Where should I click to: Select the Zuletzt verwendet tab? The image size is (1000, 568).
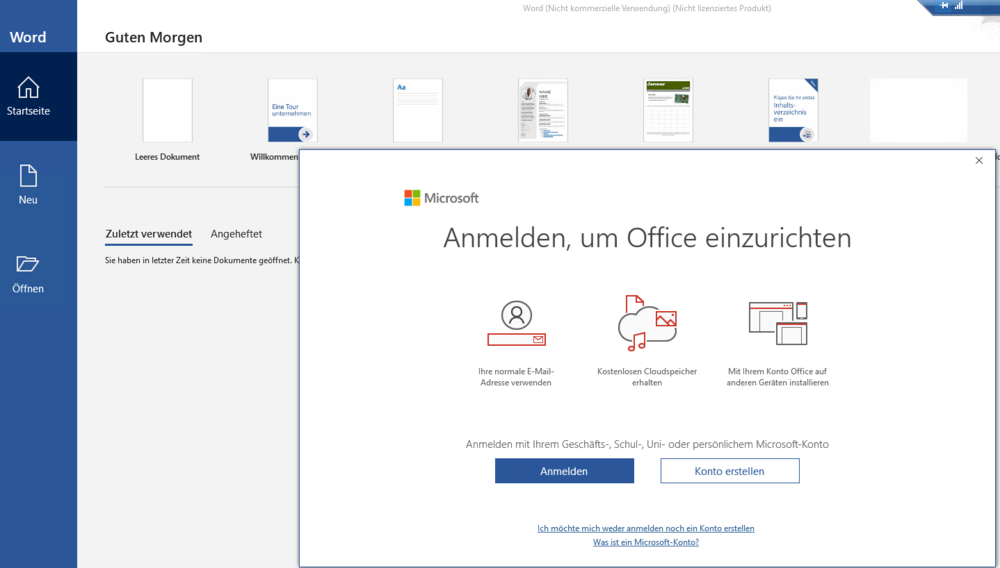[x=148, y=234]
